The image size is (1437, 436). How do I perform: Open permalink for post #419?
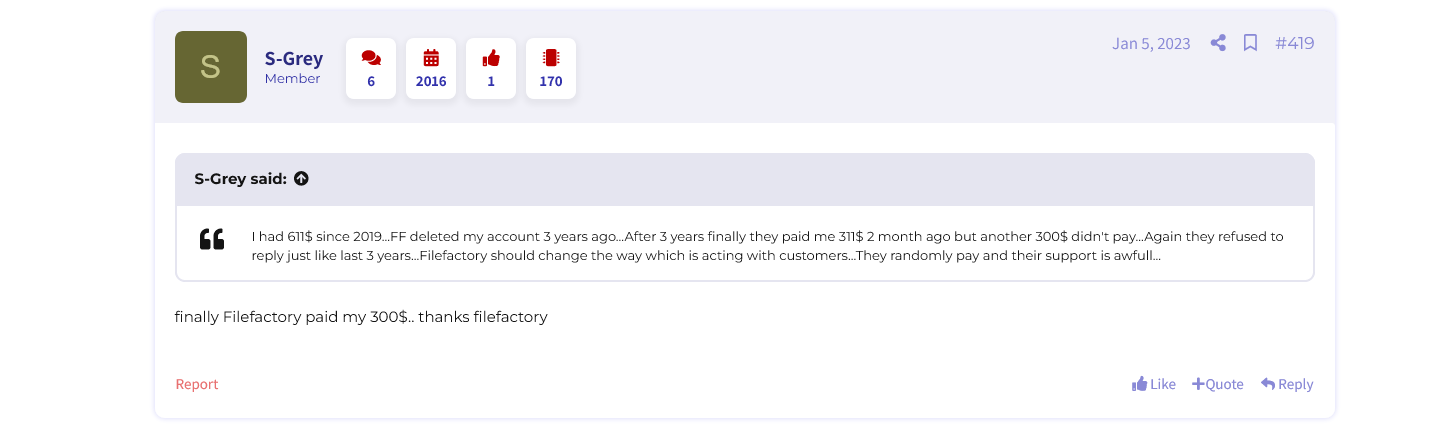(1295, 43)
